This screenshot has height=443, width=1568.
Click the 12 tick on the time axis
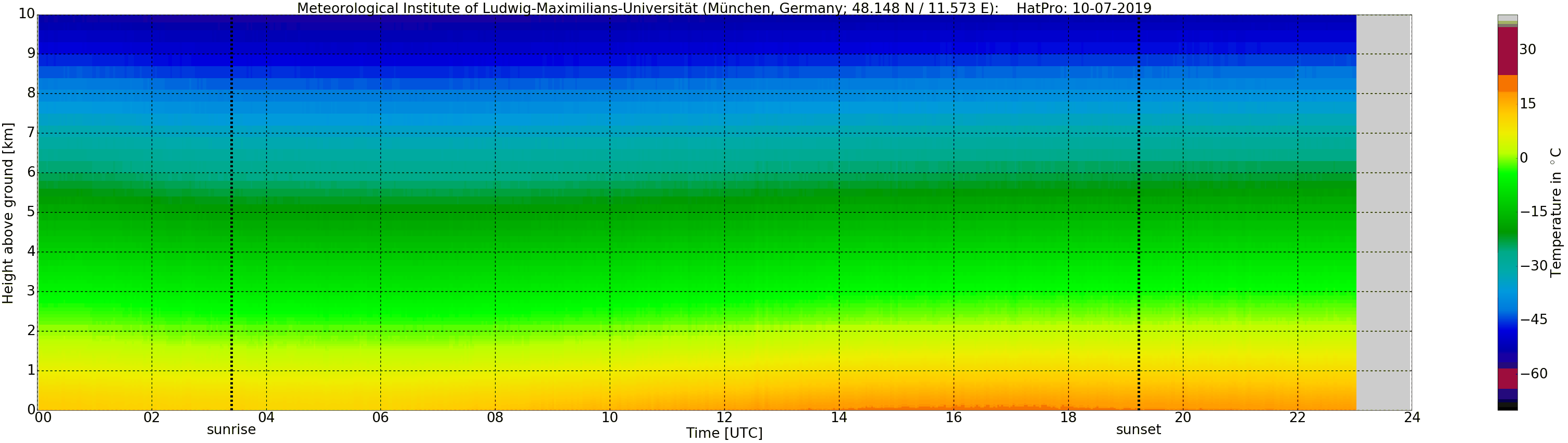point(724,417)
